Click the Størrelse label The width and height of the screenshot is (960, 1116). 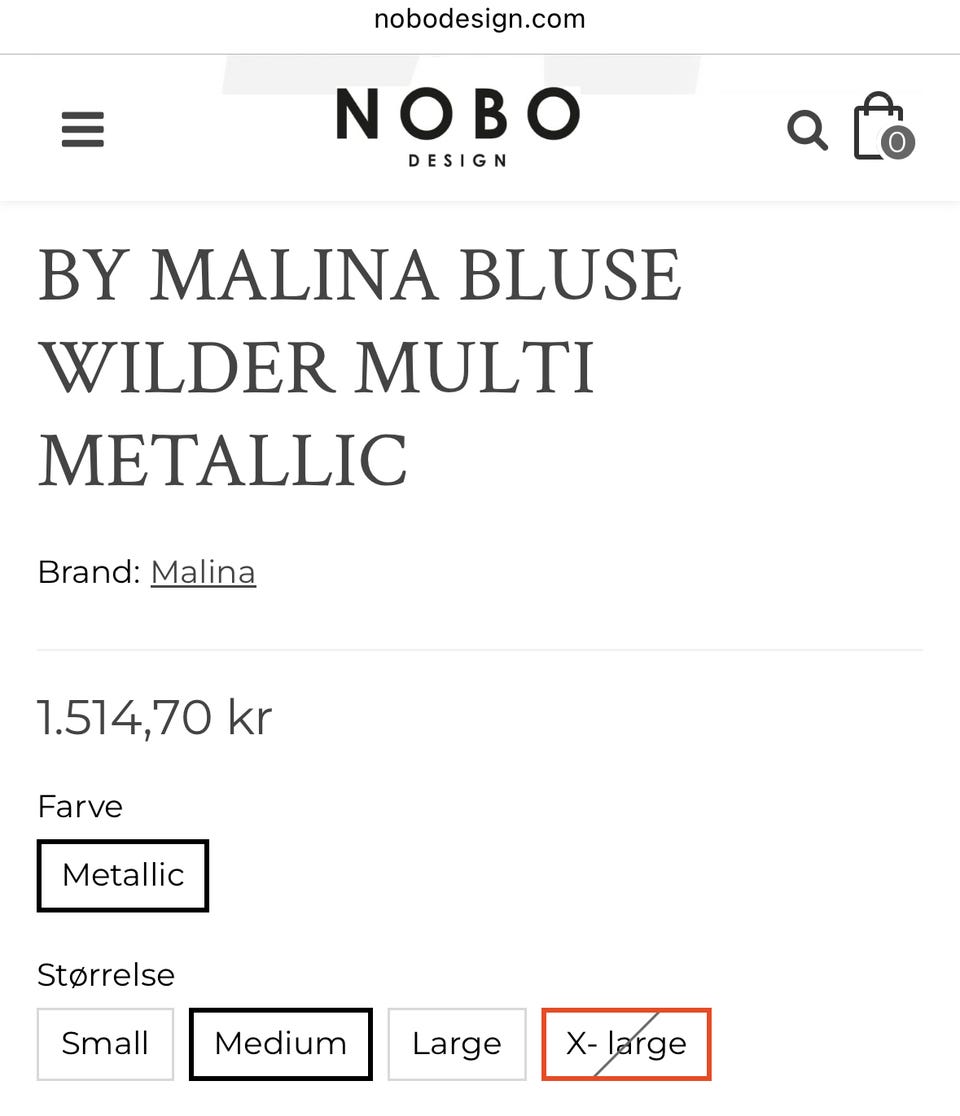pos(106,974)
